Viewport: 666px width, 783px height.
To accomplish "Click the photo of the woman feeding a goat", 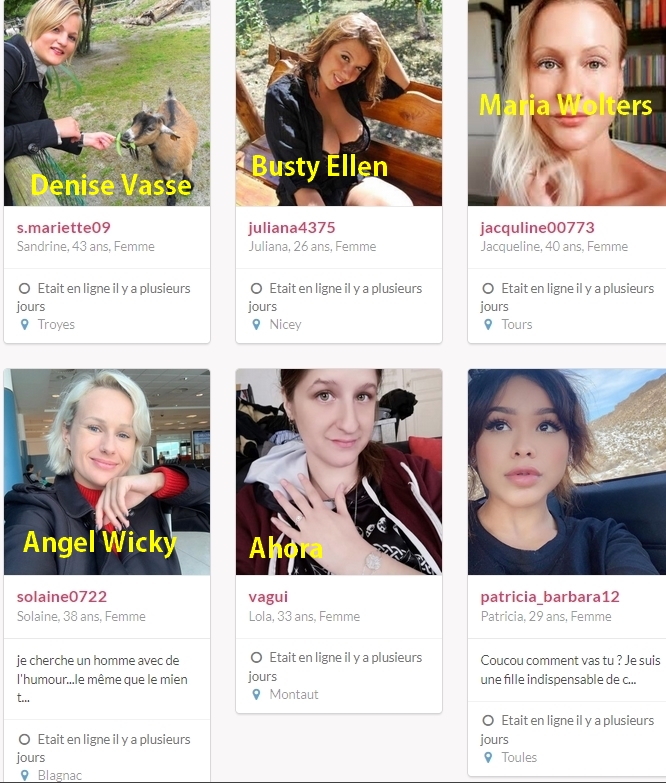I will (x=107, y=103).
